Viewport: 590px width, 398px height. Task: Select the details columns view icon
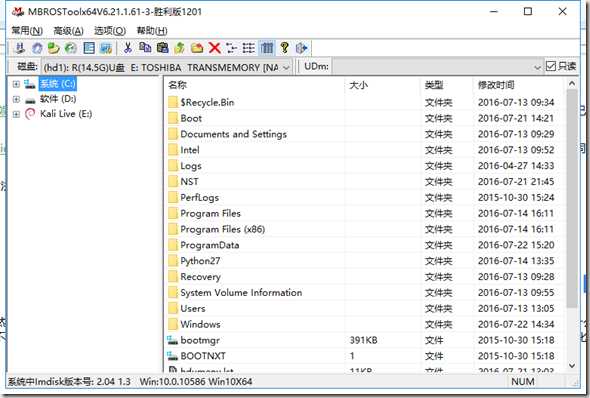pos(267,48)
